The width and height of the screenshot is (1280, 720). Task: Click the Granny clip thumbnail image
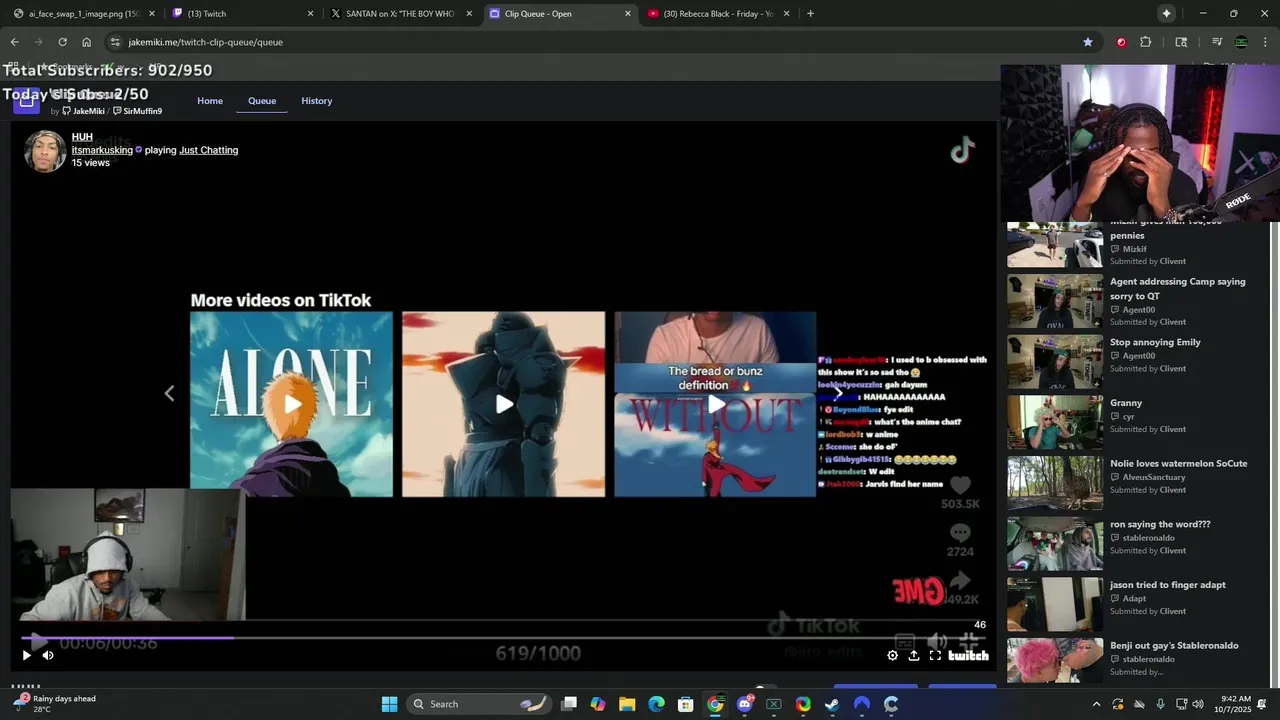(1055, 423)
